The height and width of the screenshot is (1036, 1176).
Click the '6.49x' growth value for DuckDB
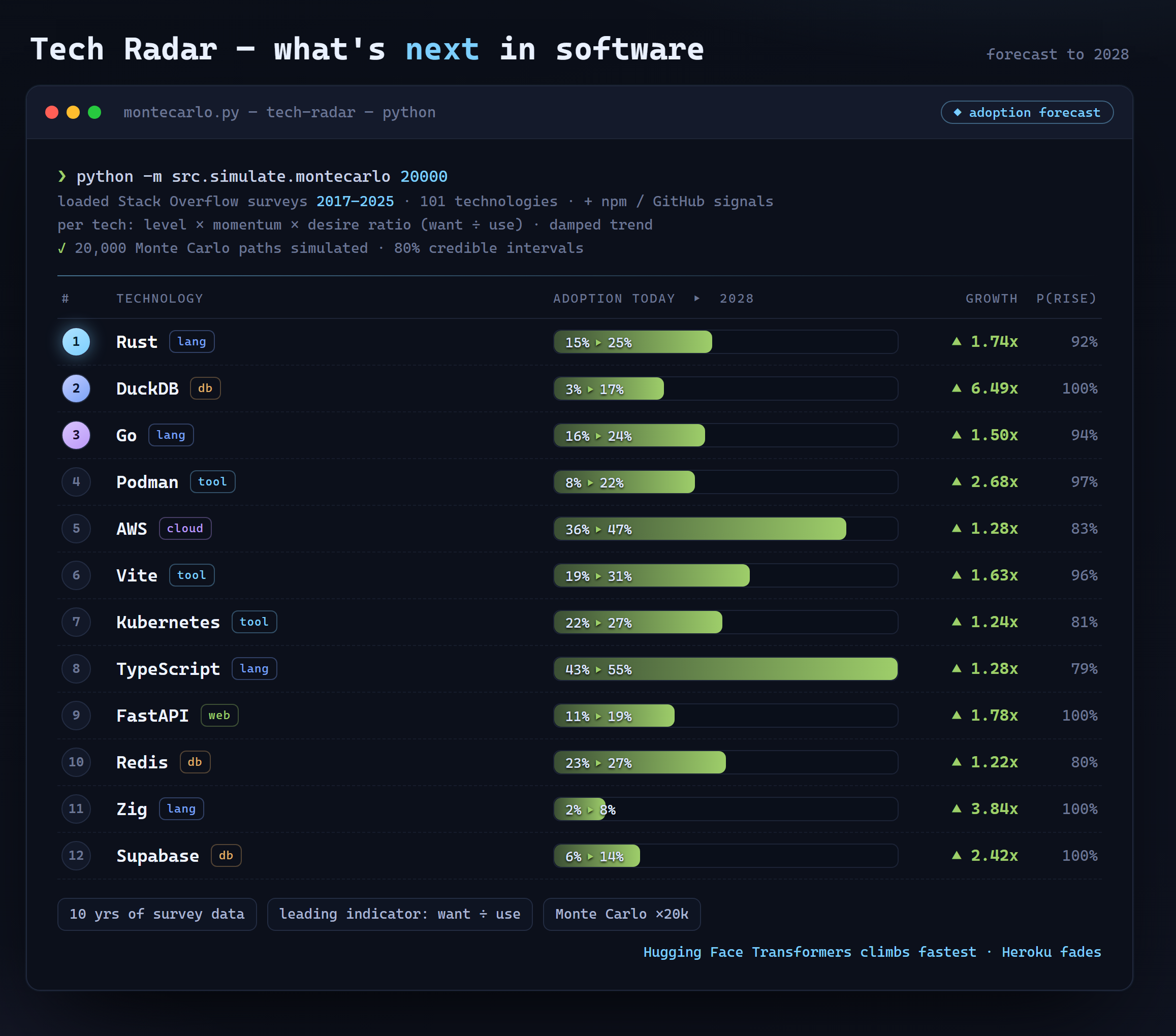[x=994, y=388]
